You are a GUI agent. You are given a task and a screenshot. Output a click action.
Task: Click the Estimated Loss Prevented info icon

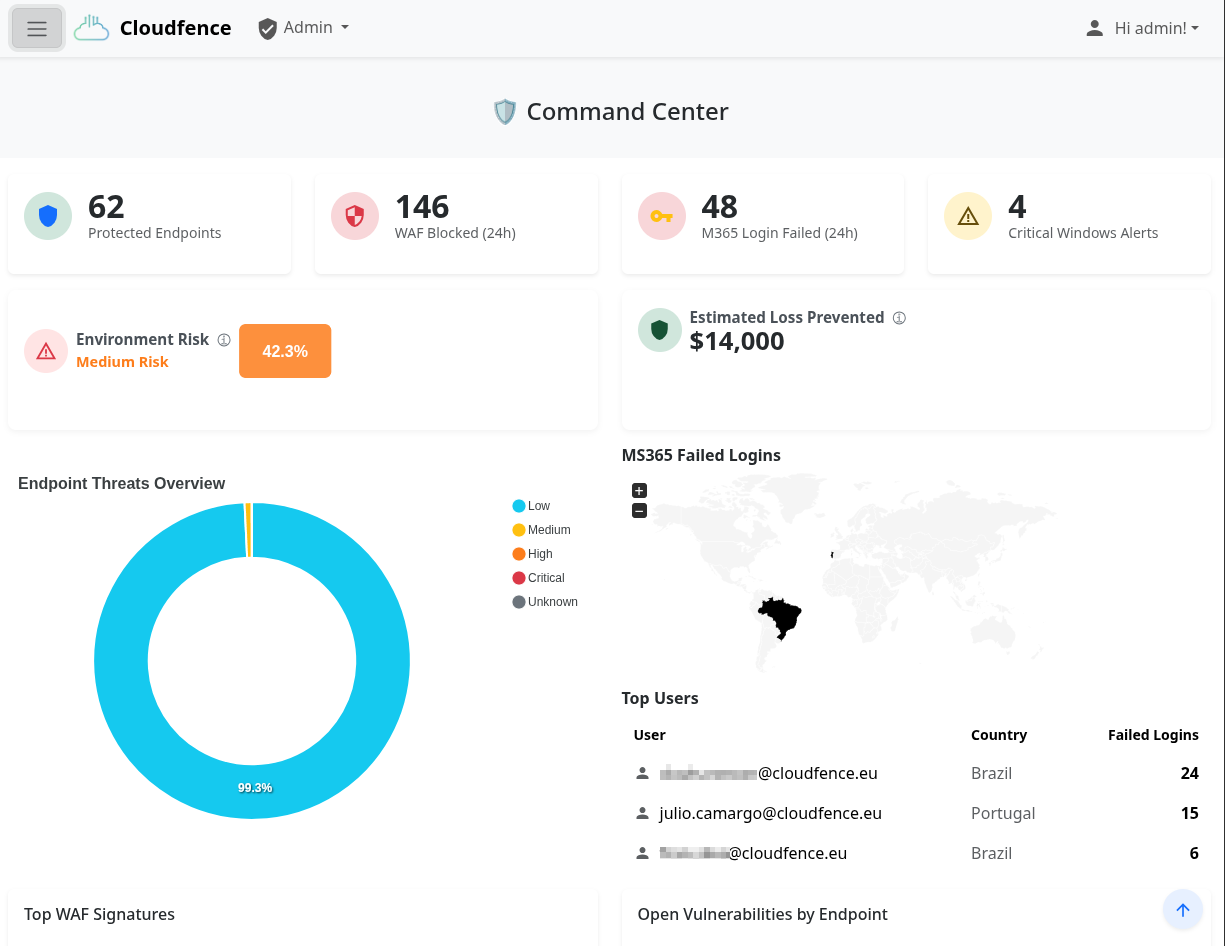[899, 318]
